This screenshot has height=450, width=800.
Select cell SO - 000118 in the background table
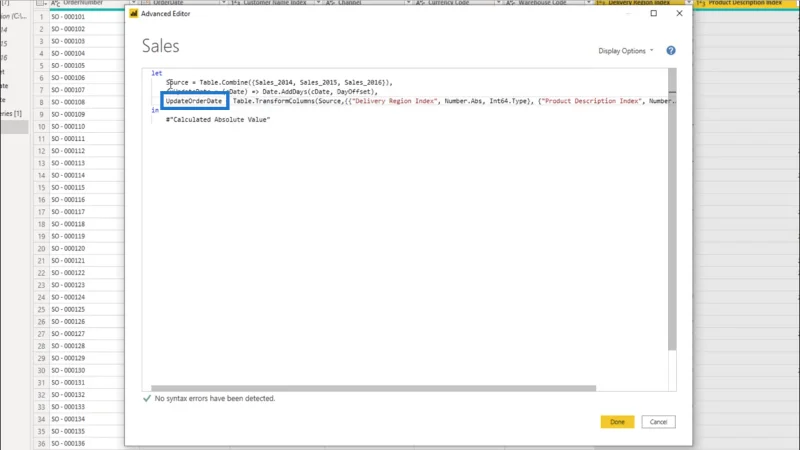pos(87,224)
